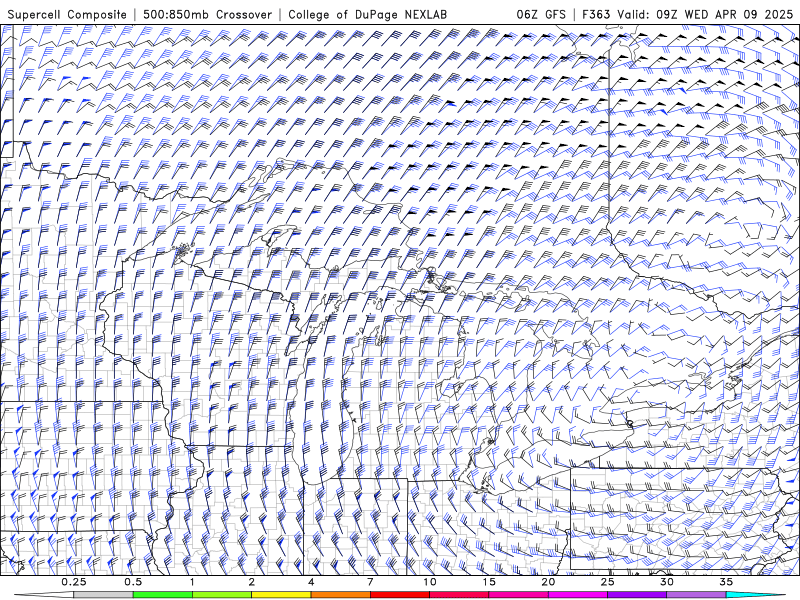This screenshot has width=800, height=600.
Task: Click the legend value 30
Action: pyautogui.click(x=667, y=582)
